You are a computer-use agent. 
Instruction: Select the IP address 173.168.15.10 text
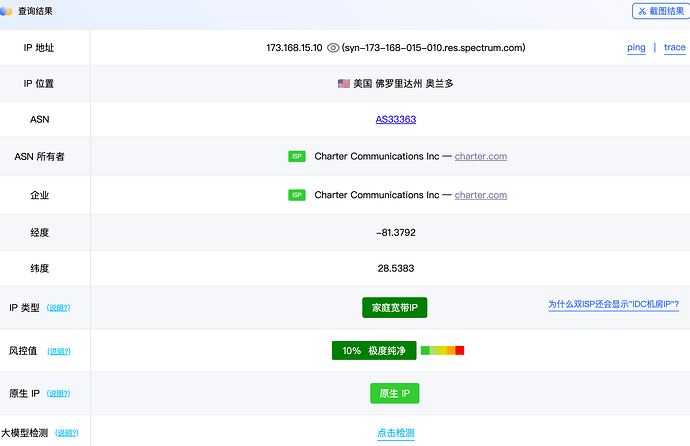pyautogui.click(x=294, y=48)
